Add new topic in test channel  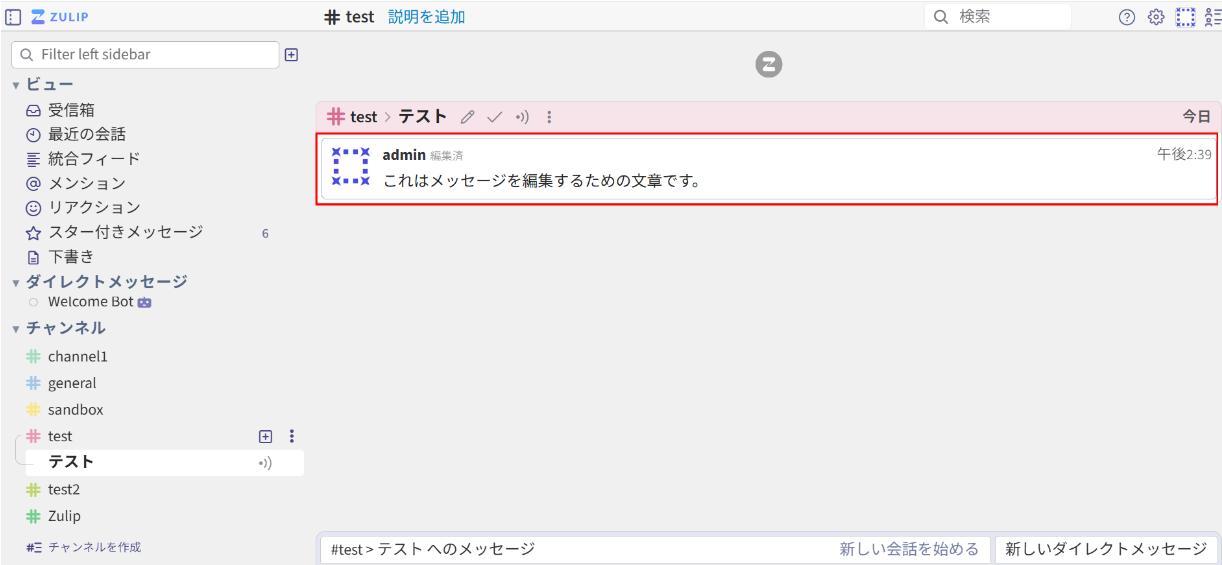265,436
